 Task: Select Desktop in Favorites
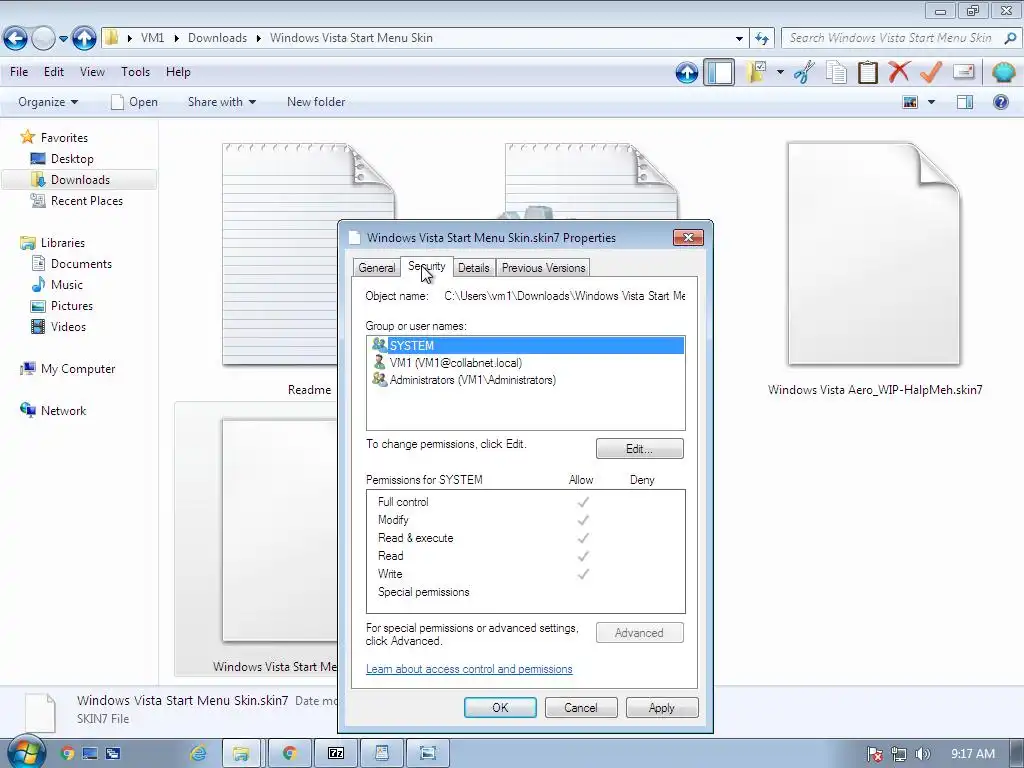(72, 159)
